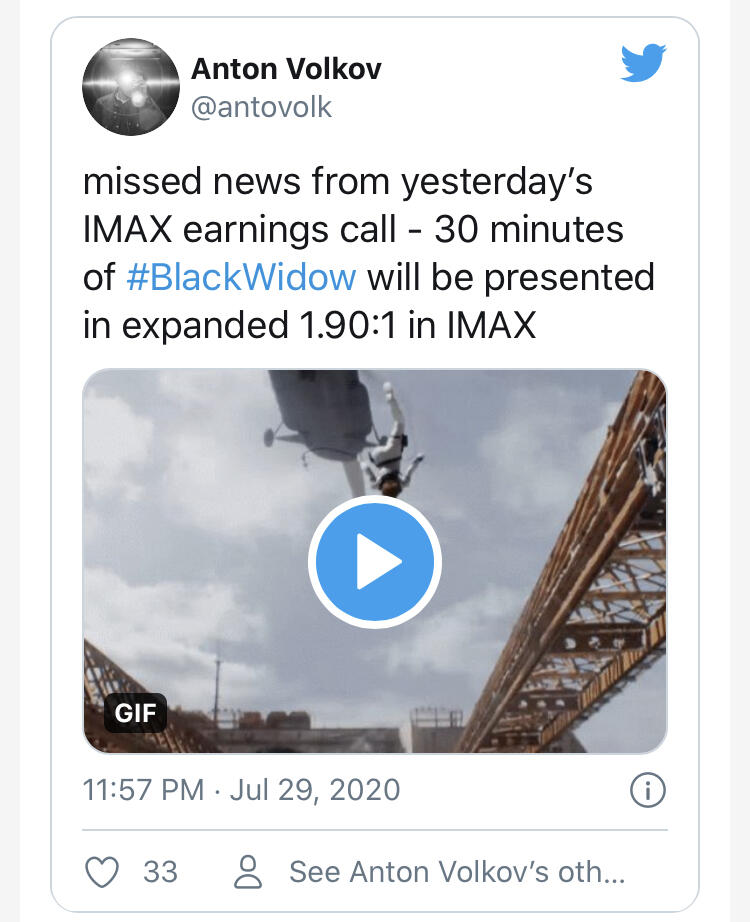This screenshot has height=922, width=750.
Task: Click the Twitter bird logo
Action: 643,64
